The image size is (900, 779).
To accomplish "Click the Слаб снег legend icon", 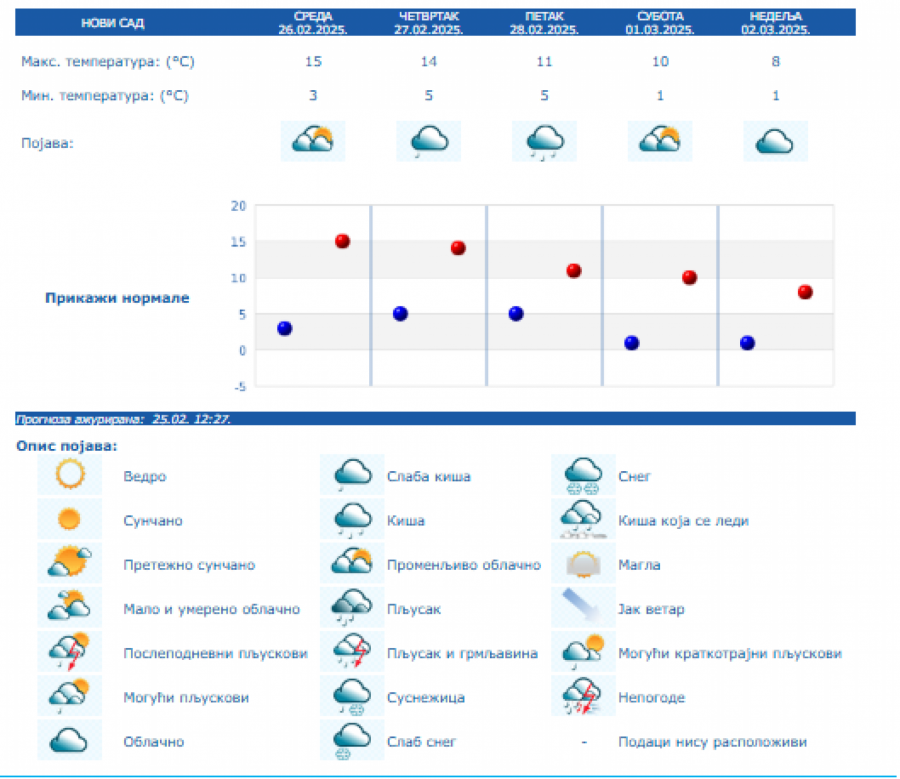I will [x=352, y=741].
